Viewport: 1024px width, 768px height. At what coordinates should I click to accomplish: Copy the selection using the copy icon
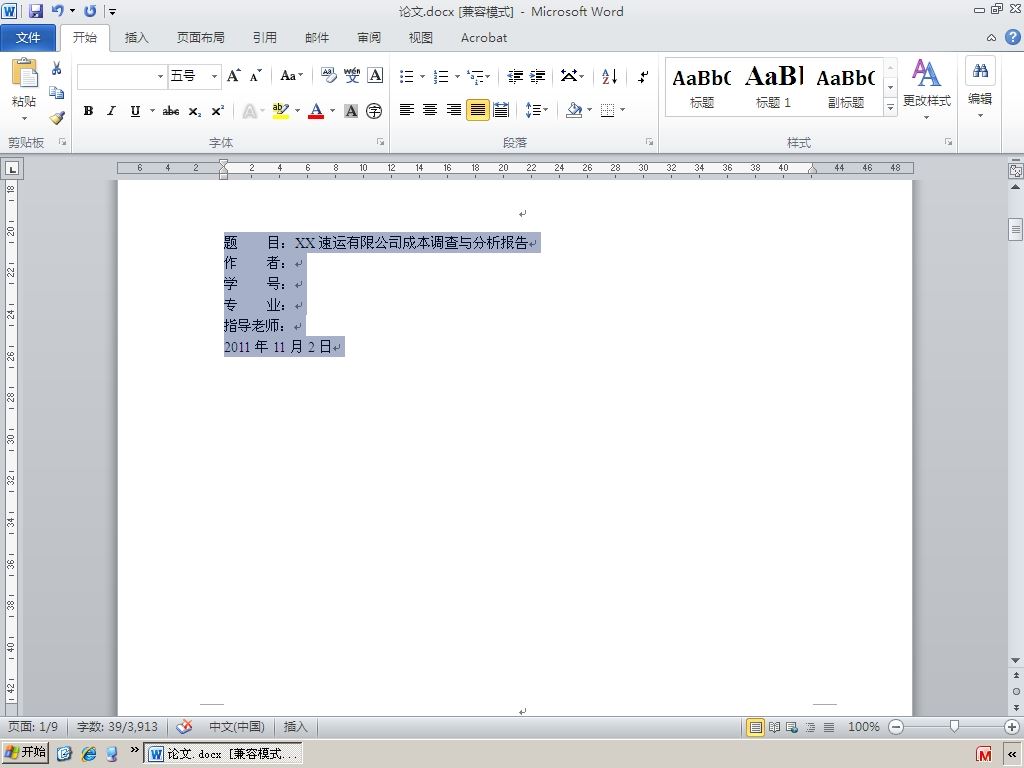(56, 93)
